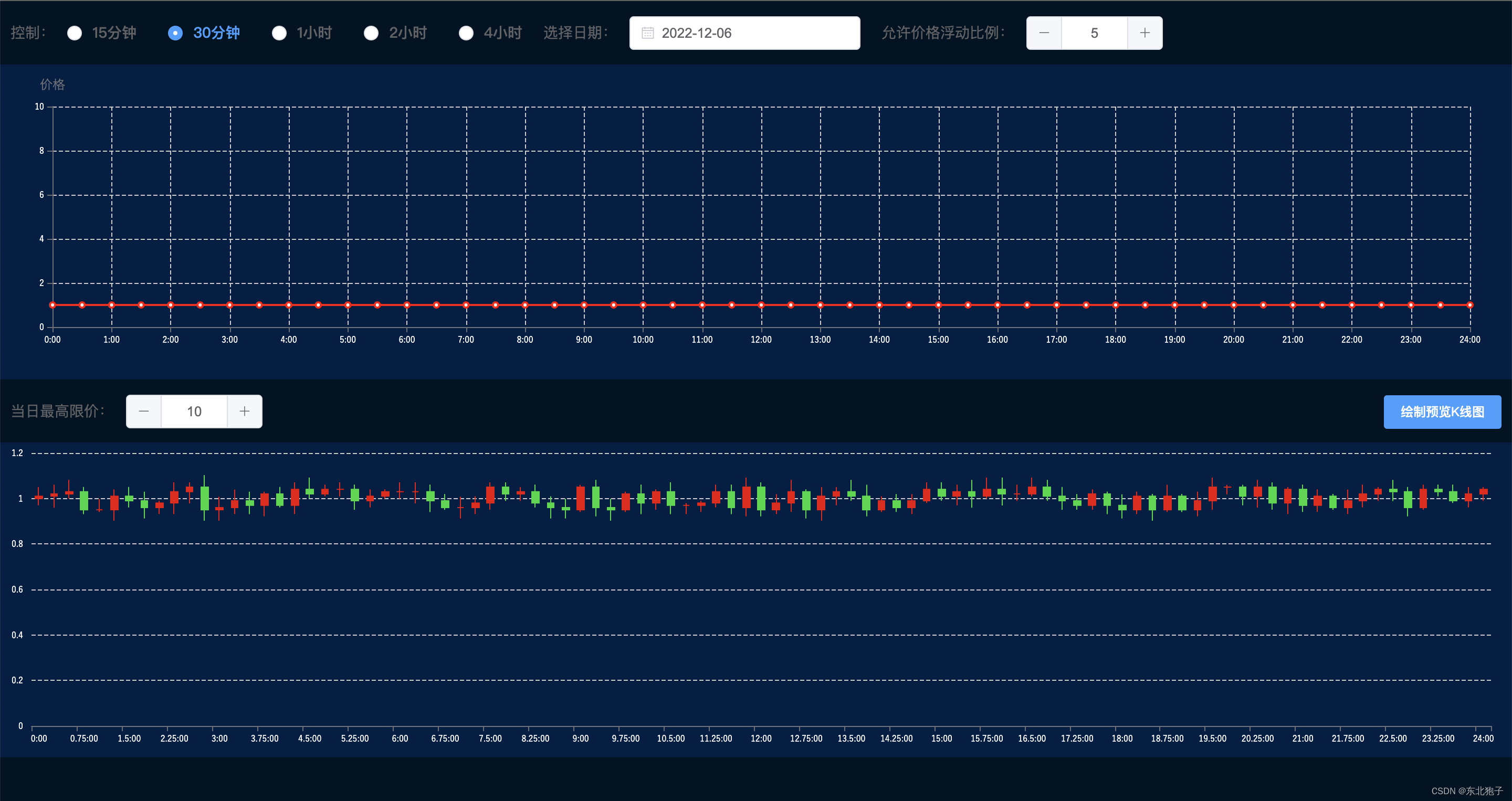Click the 绘制预览K线图 button
The width and height of the screenshot is (1512, 801).
1442,412
